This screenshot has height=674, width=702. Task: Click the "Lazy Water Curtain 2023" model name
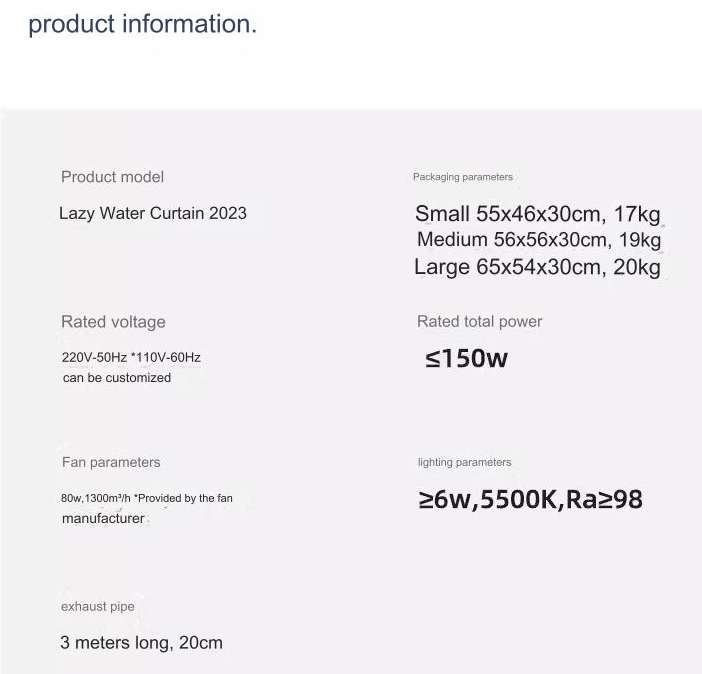pyautogui.click(x=153, y=213)
